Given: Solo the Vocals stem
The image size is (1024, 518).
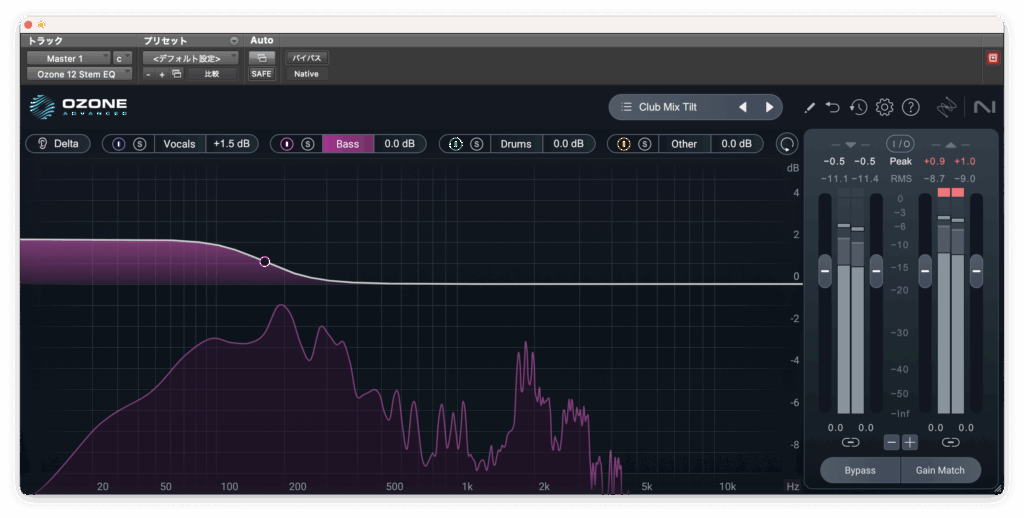Looking at the screenshot, I should click(140, 144).
